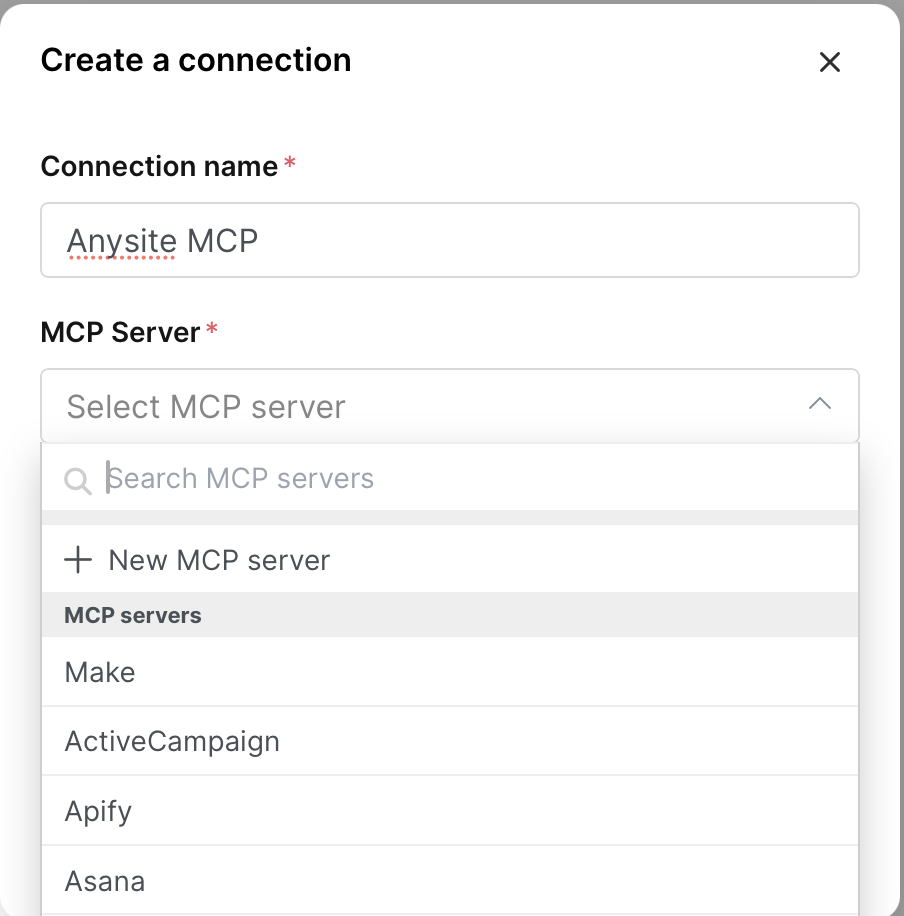This screenshot has height=916, width=904.
Task: Pick Asana as the MCP server
Action: [x=104, y=880]
